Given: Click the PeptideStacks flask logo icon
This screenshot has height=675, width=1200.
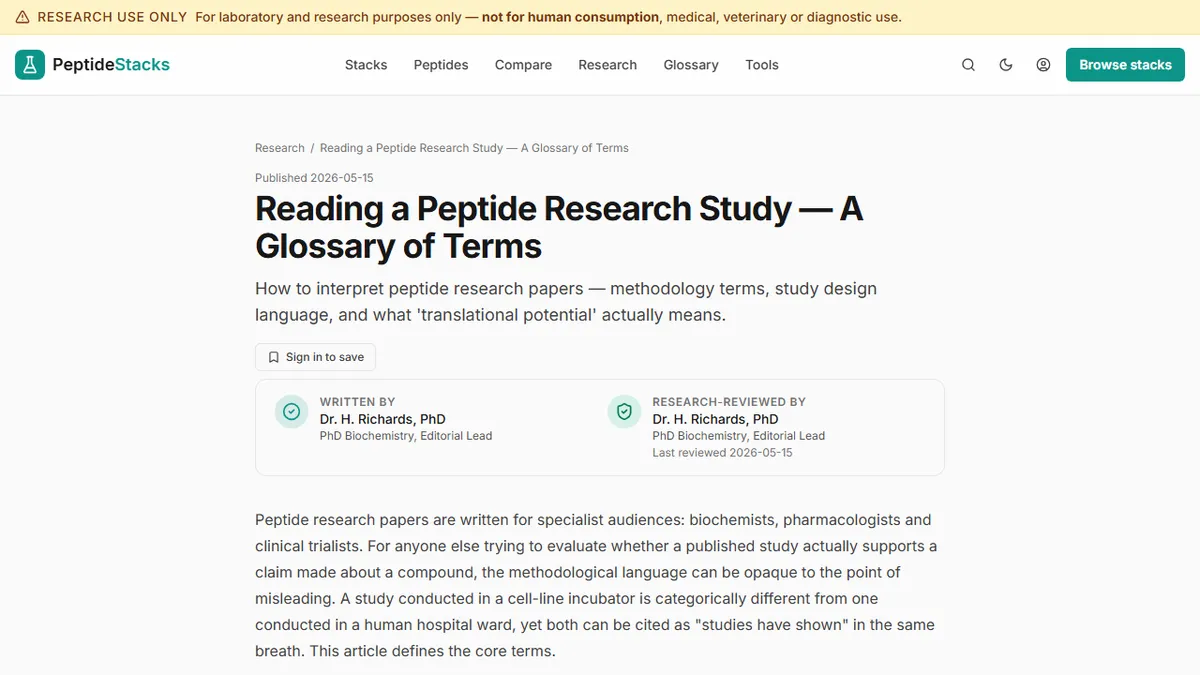Looking at the screenshot, I should coord(30,65).
